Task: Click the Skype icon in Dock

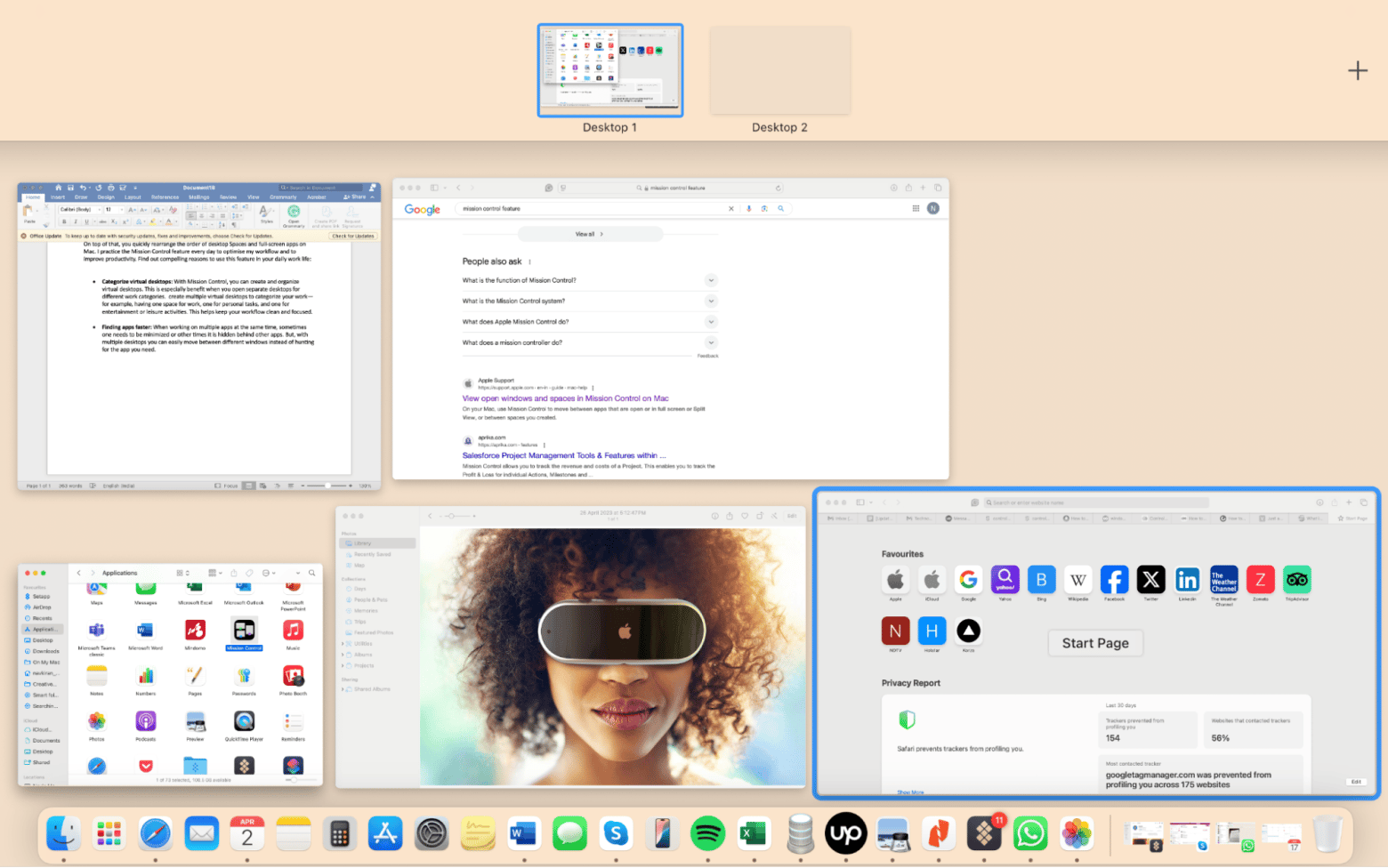Action: coord(616,833)
